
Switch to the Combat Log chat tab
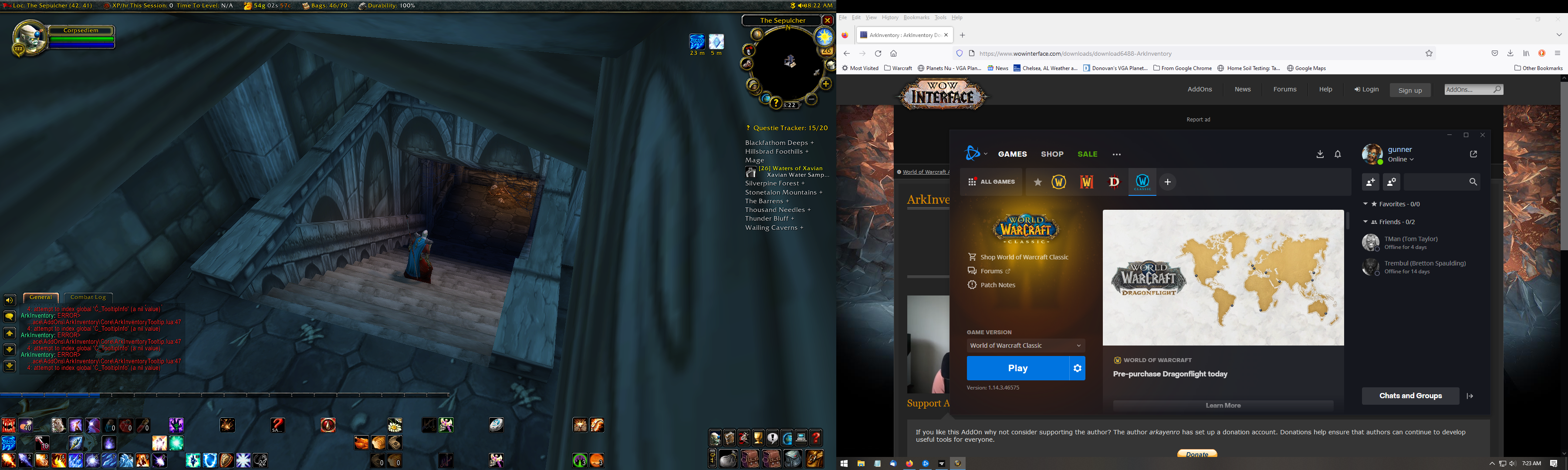[88, 297]
